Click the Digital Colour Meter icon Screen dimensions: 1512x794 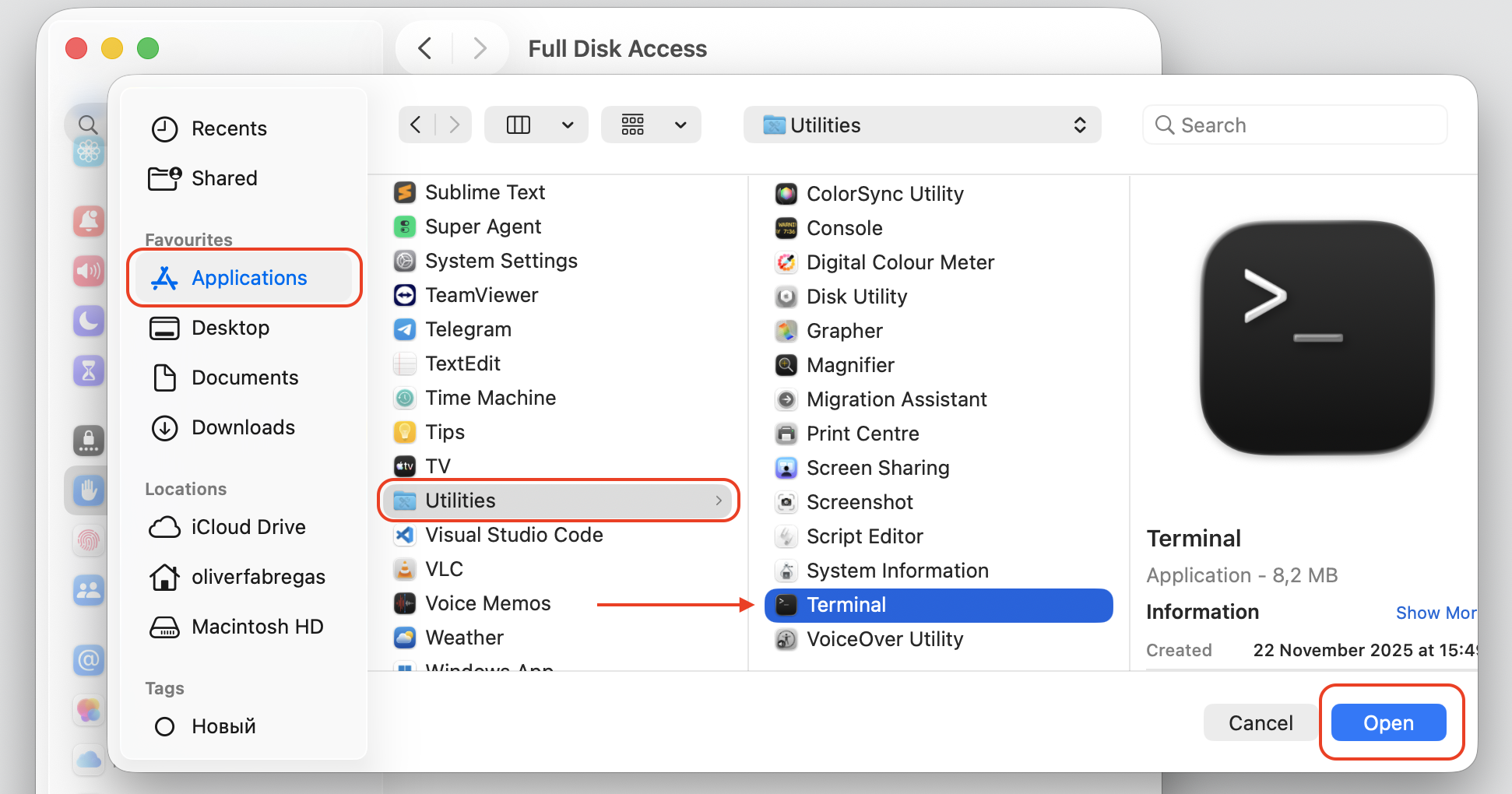tap(786, 262)
